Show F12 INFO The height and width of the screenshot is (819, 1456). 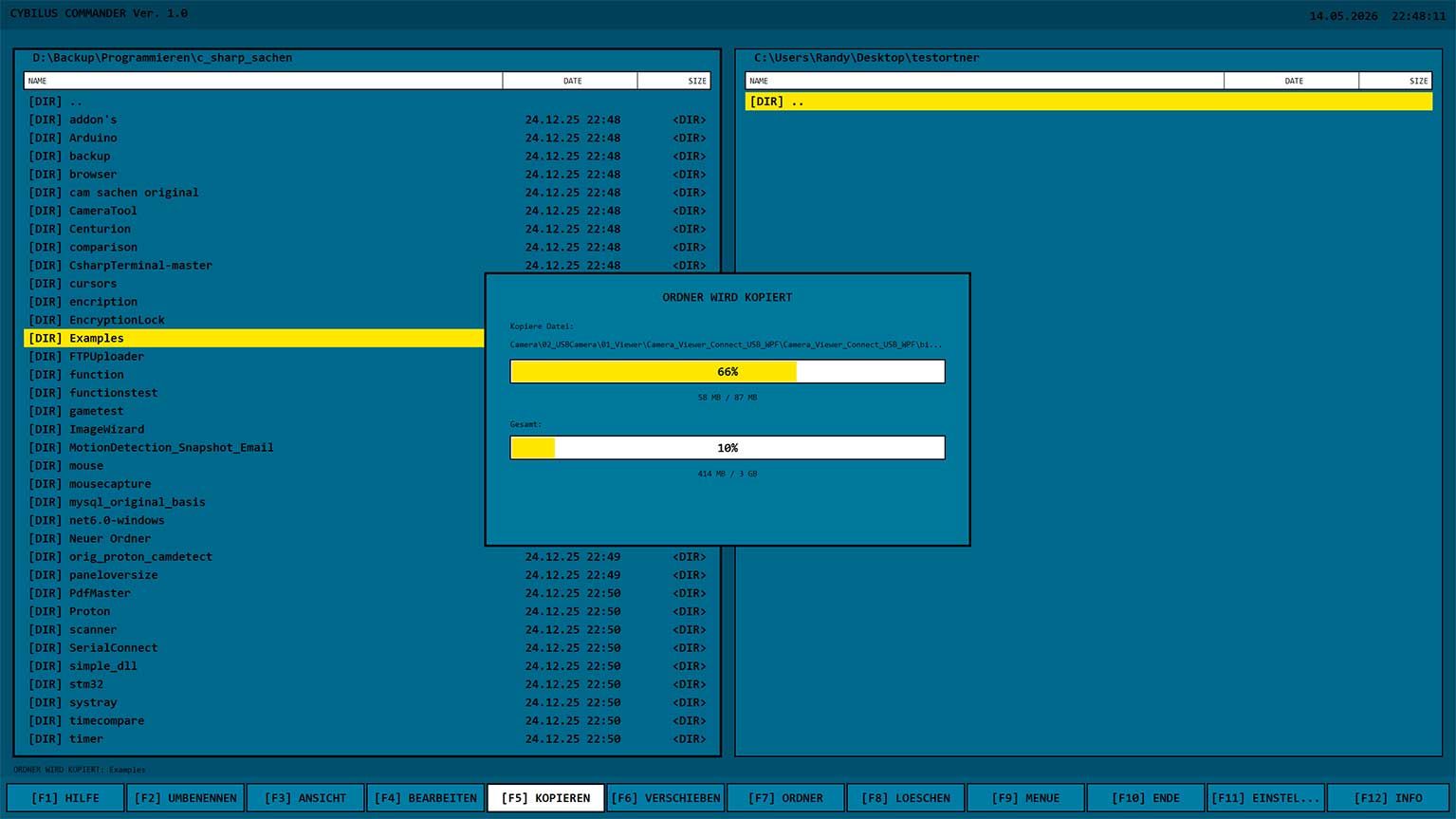(1388, 798)
